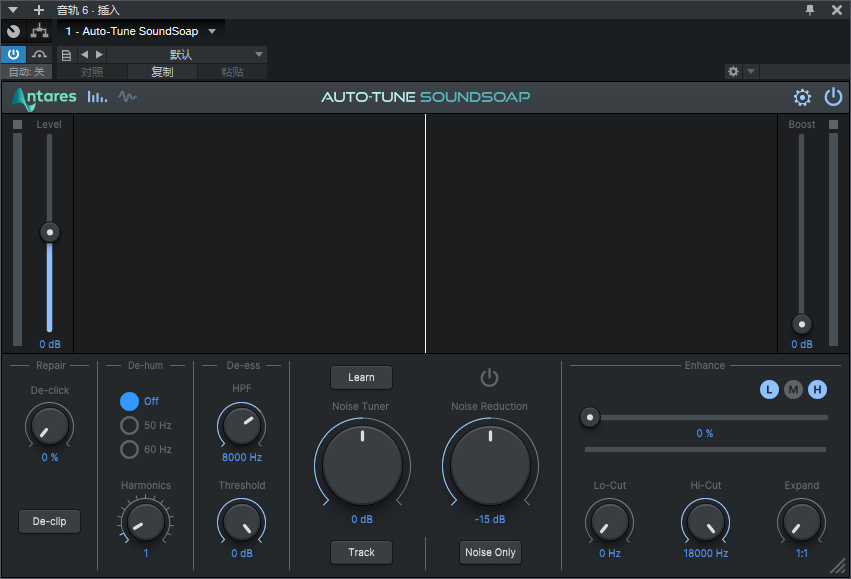Click the Noise Reduction knob

(x=490, y=465)
